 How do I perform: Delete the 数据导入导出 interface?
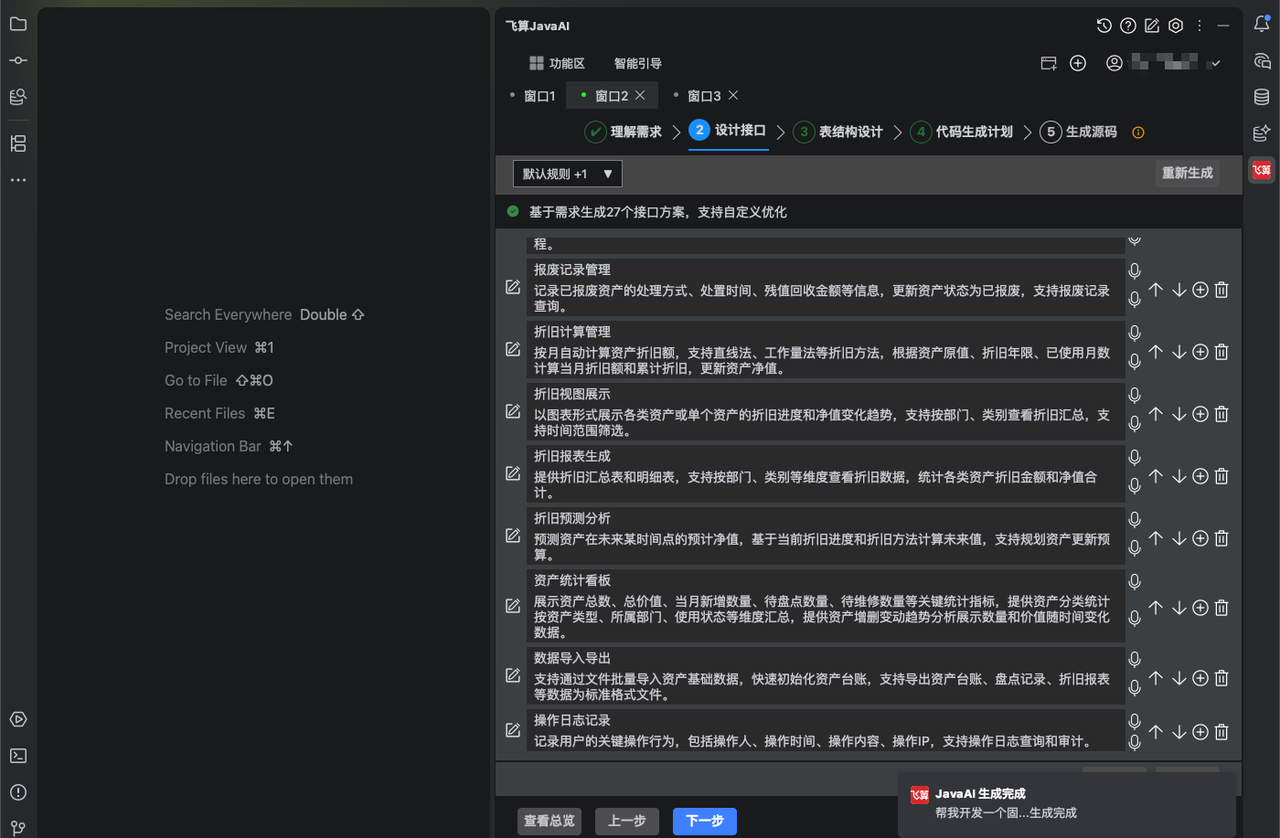1221,678
